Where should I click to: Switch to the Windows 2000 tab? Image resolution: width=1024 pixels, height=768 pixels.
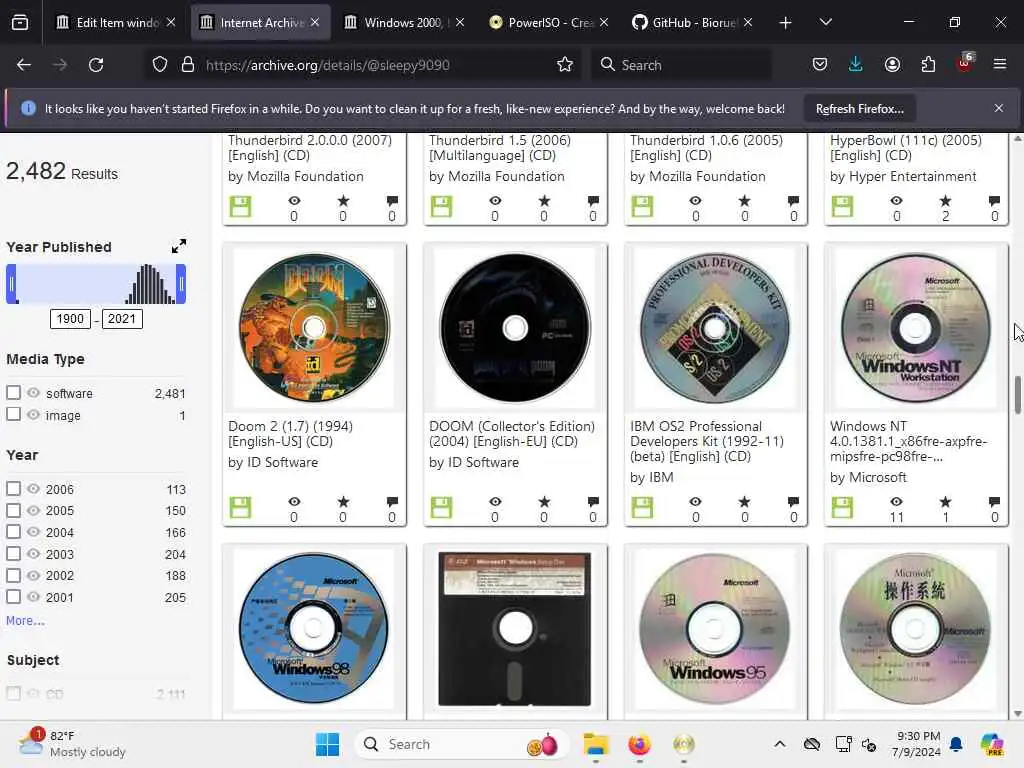point(405,23)
